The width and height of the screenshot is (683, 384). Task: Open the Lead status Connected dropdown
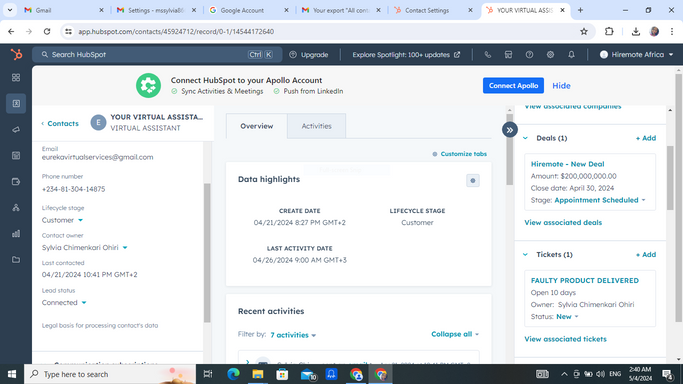[x=64, y=302]
